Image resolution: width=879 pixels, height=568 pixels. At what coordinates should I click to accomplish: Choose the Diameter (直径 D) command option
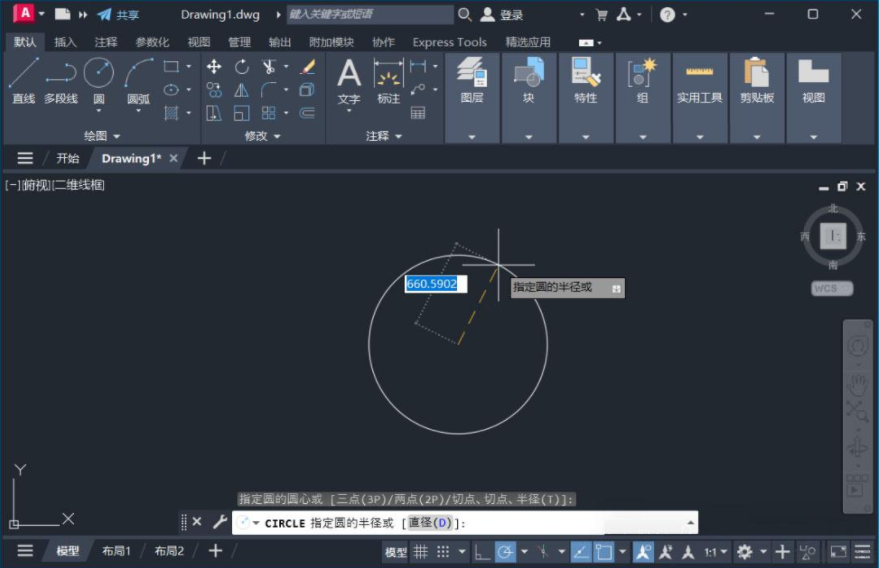[x=431, y=523]
